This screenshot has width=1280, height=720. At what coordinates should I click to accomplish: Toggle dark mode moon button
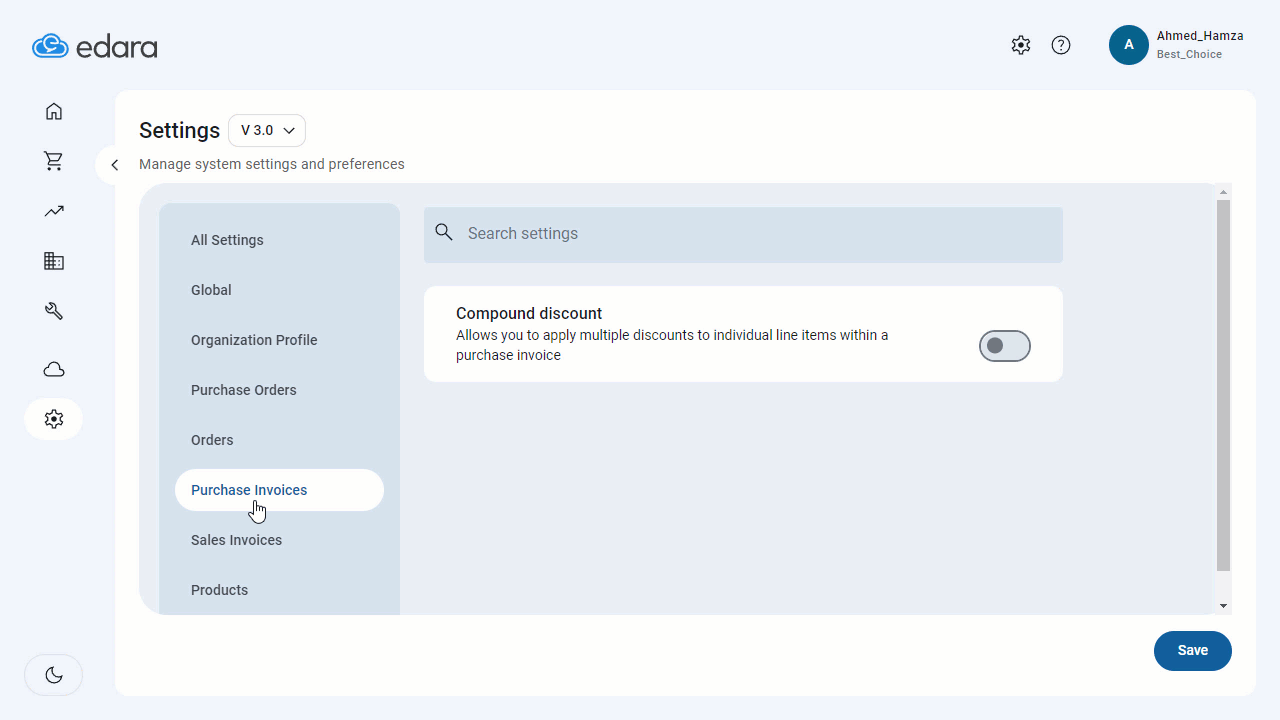tap(54, 675)
